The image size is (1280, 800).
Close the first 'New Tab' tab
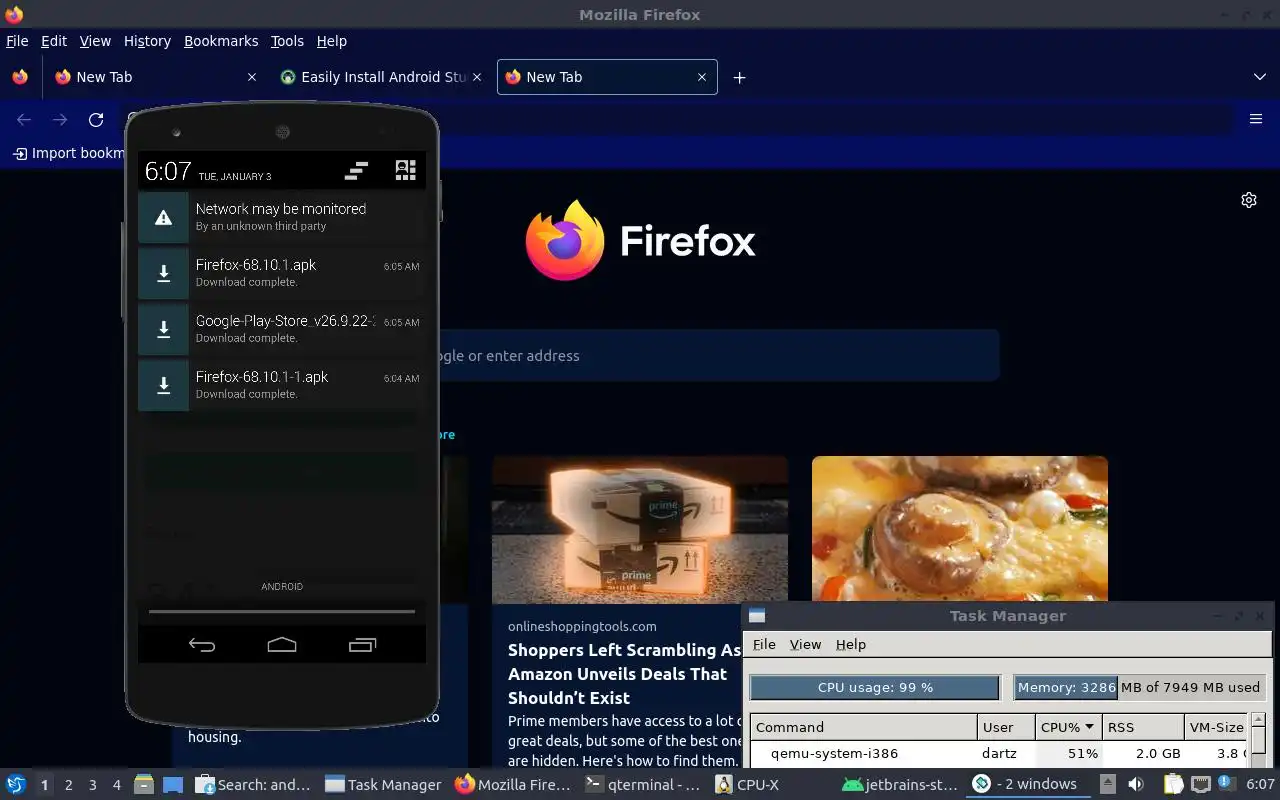(x=252, y=77)
